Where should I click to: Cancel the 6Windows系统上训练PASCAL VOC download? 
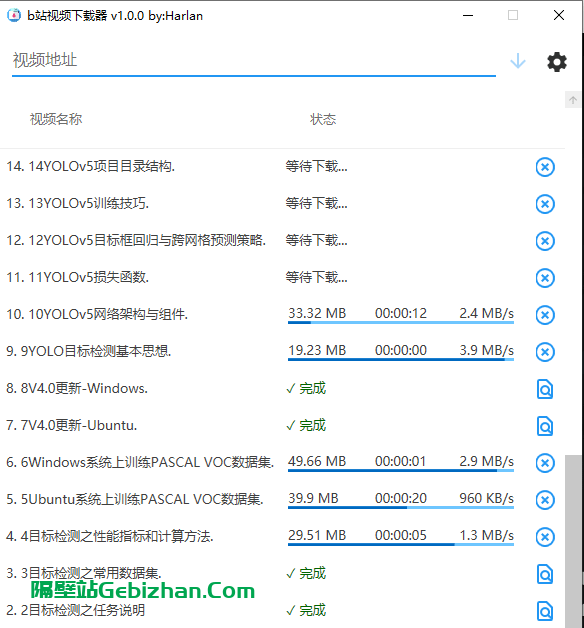[545, 463]
